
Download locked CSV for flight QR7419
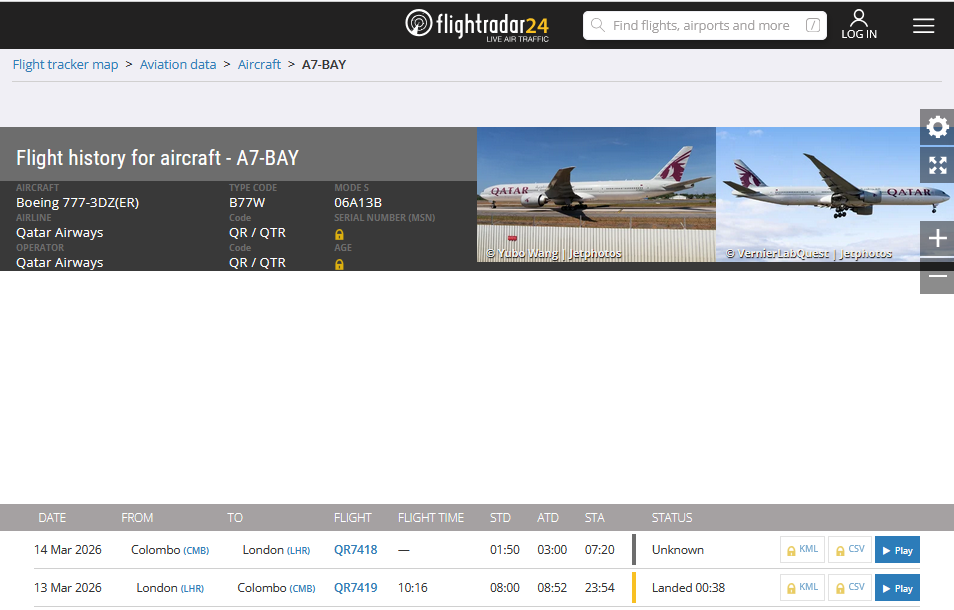pyautogui.click(x=850, y=587)
